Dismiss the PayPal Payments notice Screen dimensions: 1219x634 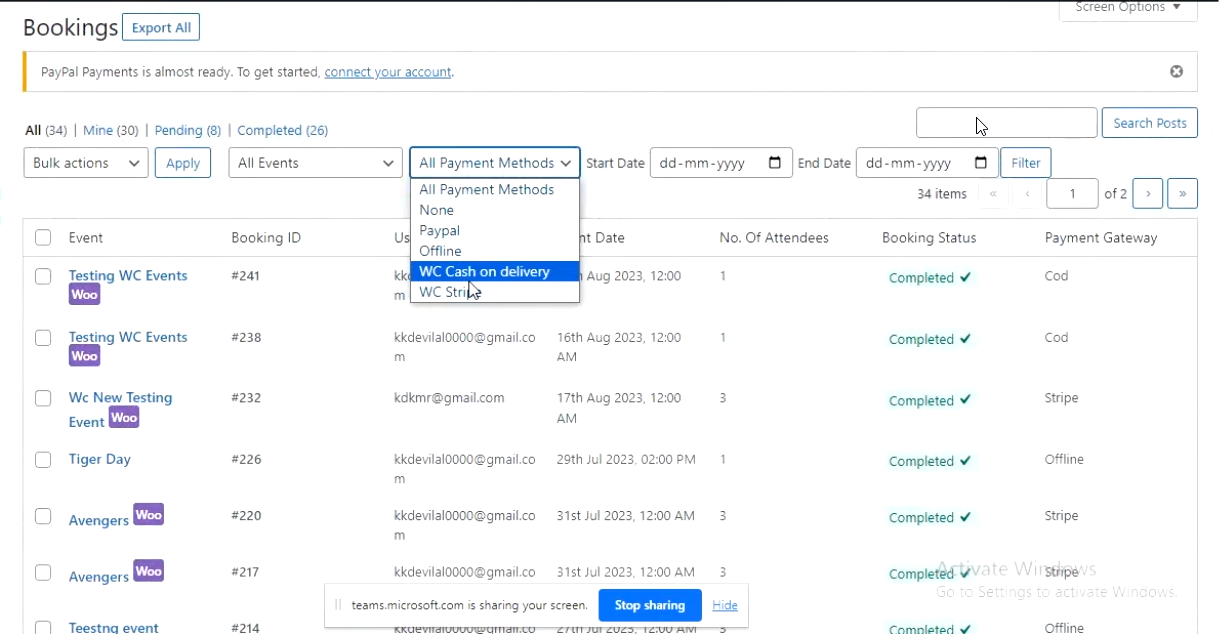click(x=1176, y=72)
